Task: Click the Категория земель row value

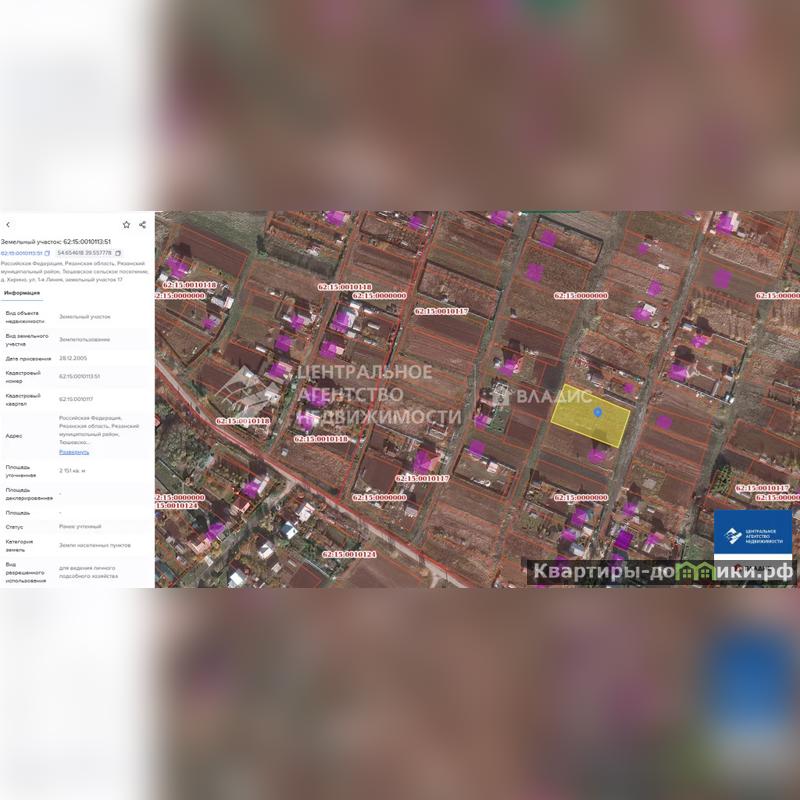Action: coord(86,545)
